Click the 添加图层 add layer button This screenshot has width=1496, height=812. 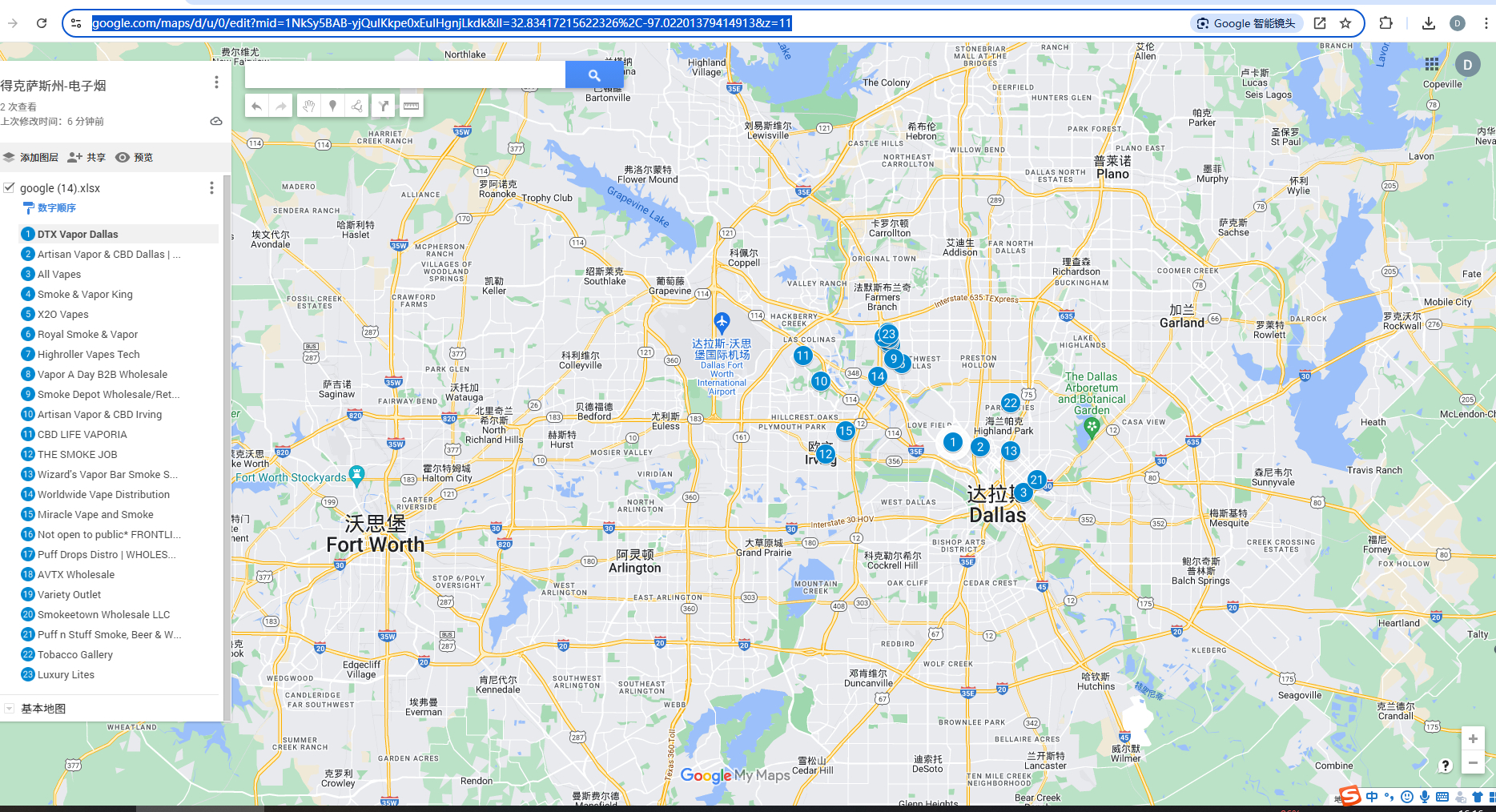30,158
